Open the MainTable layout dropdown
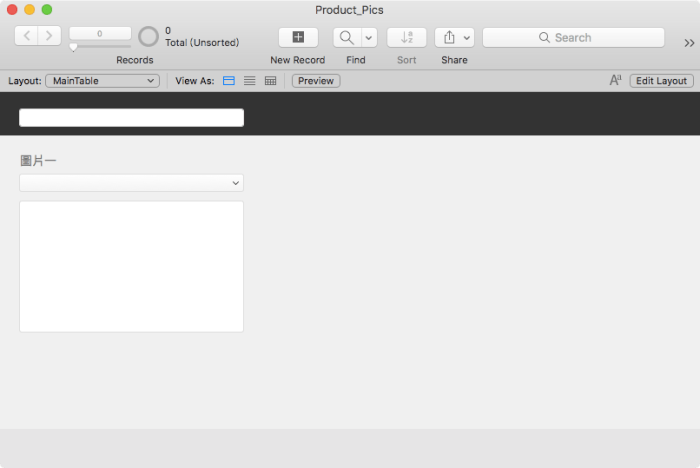The image size is (700, 468). tap(102, 81)
